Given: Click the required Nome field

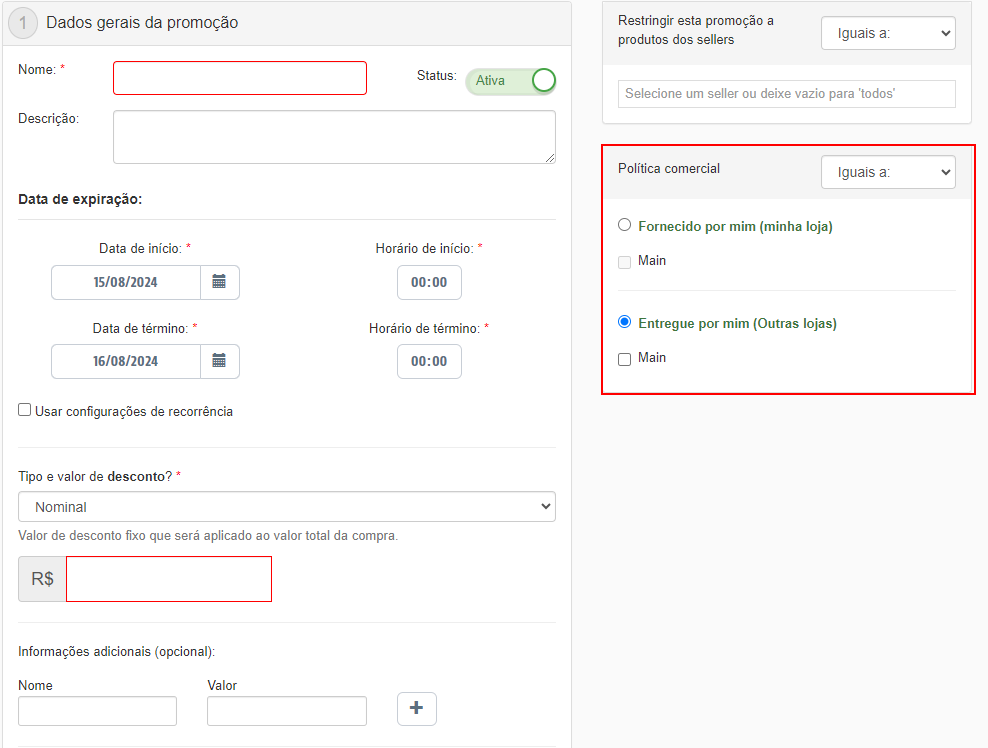Looking at the screenshot, I should point(239,77).
